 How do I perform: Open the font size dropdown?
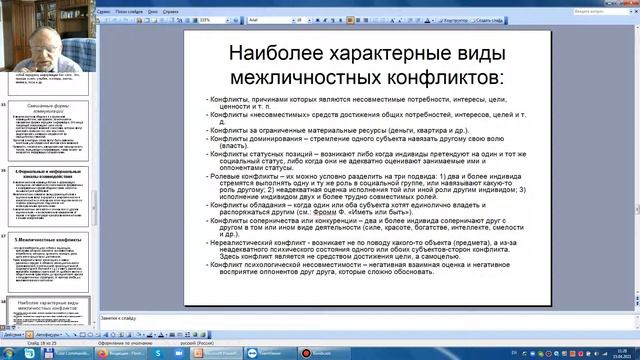click(309, 20)
